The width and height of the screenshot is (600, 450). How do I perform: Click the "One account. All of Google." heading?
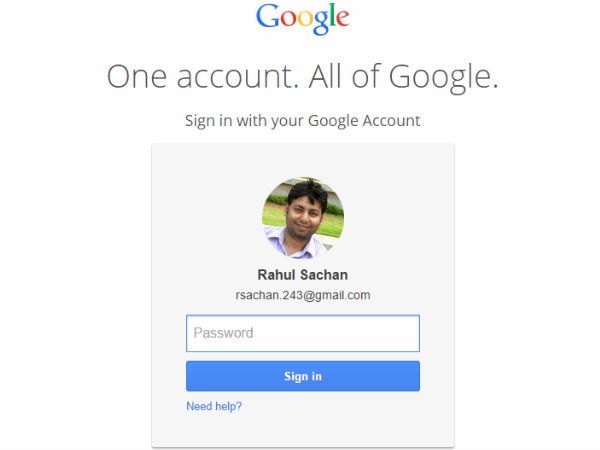click(x=303, y=77)
